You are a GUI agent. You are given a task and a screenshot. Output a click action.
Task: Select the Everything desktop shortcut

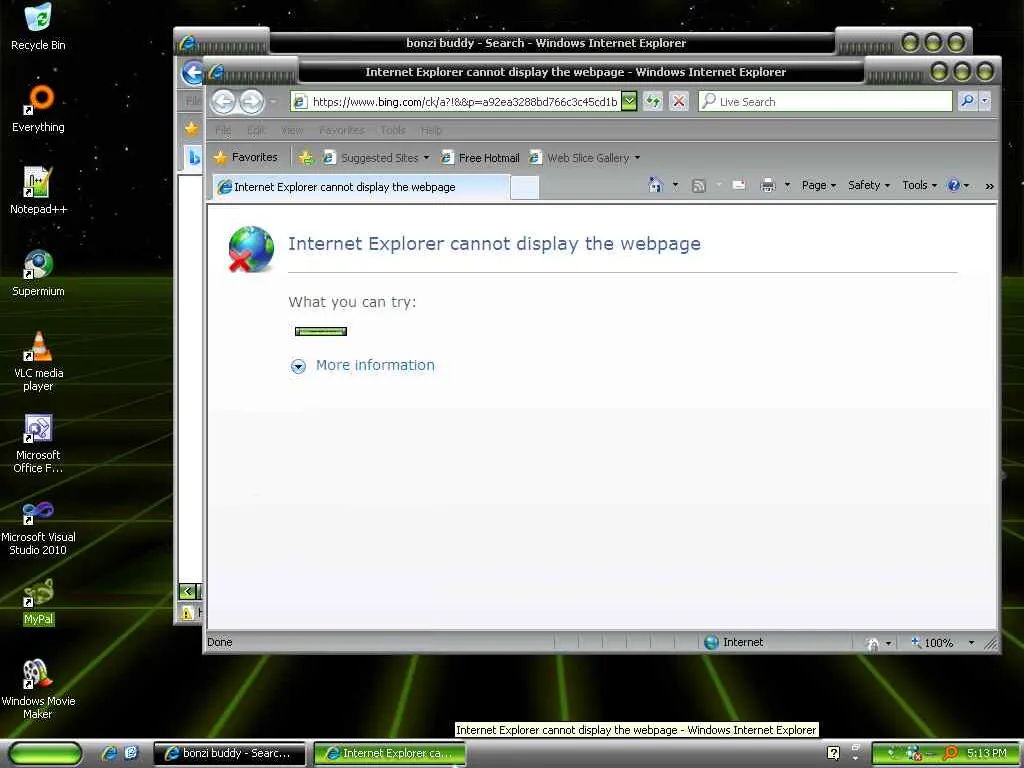[x=38, y=108]
